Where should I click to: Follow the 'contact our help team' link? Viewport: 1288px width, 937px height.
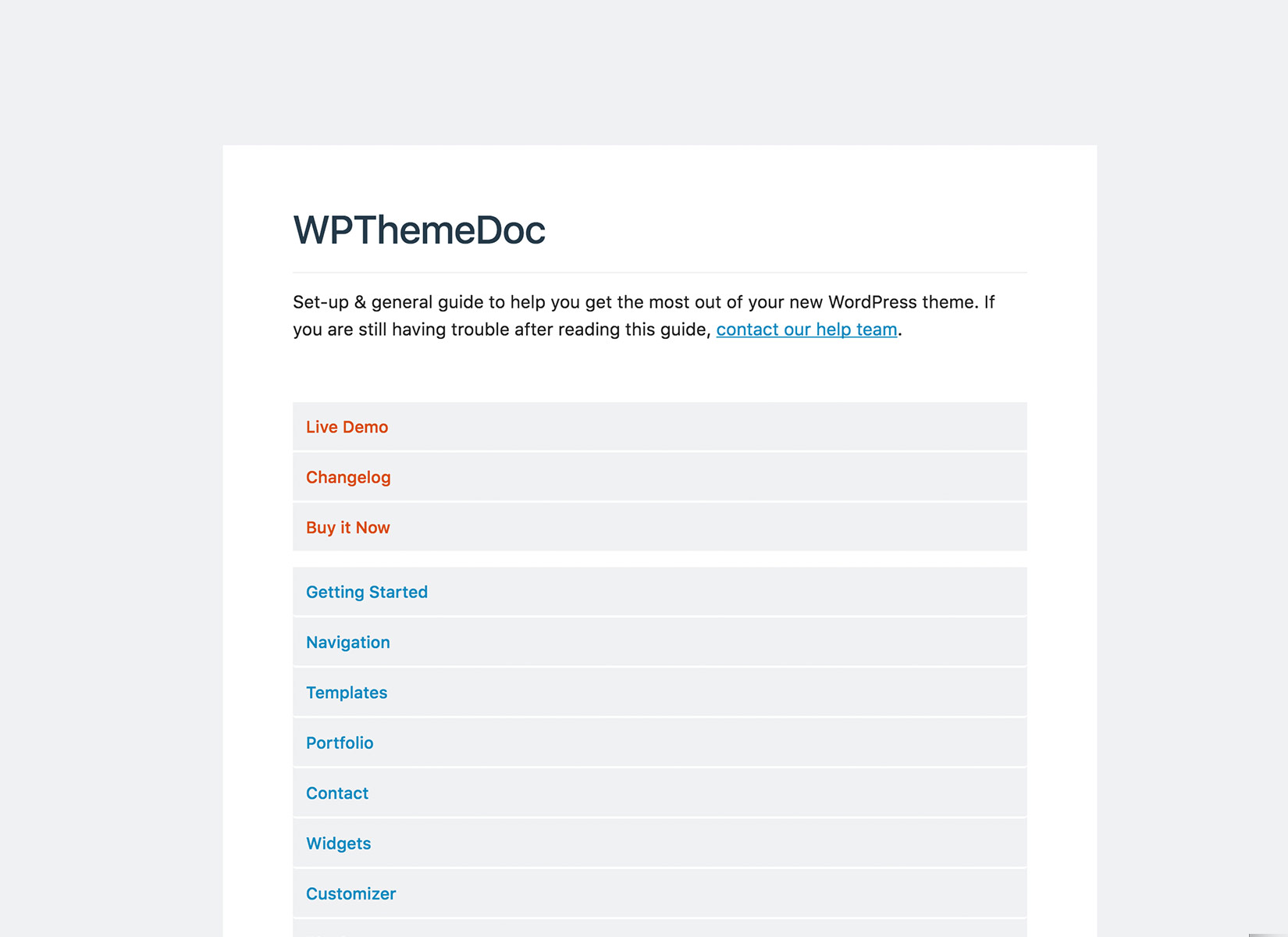click(x=806, y=330)
